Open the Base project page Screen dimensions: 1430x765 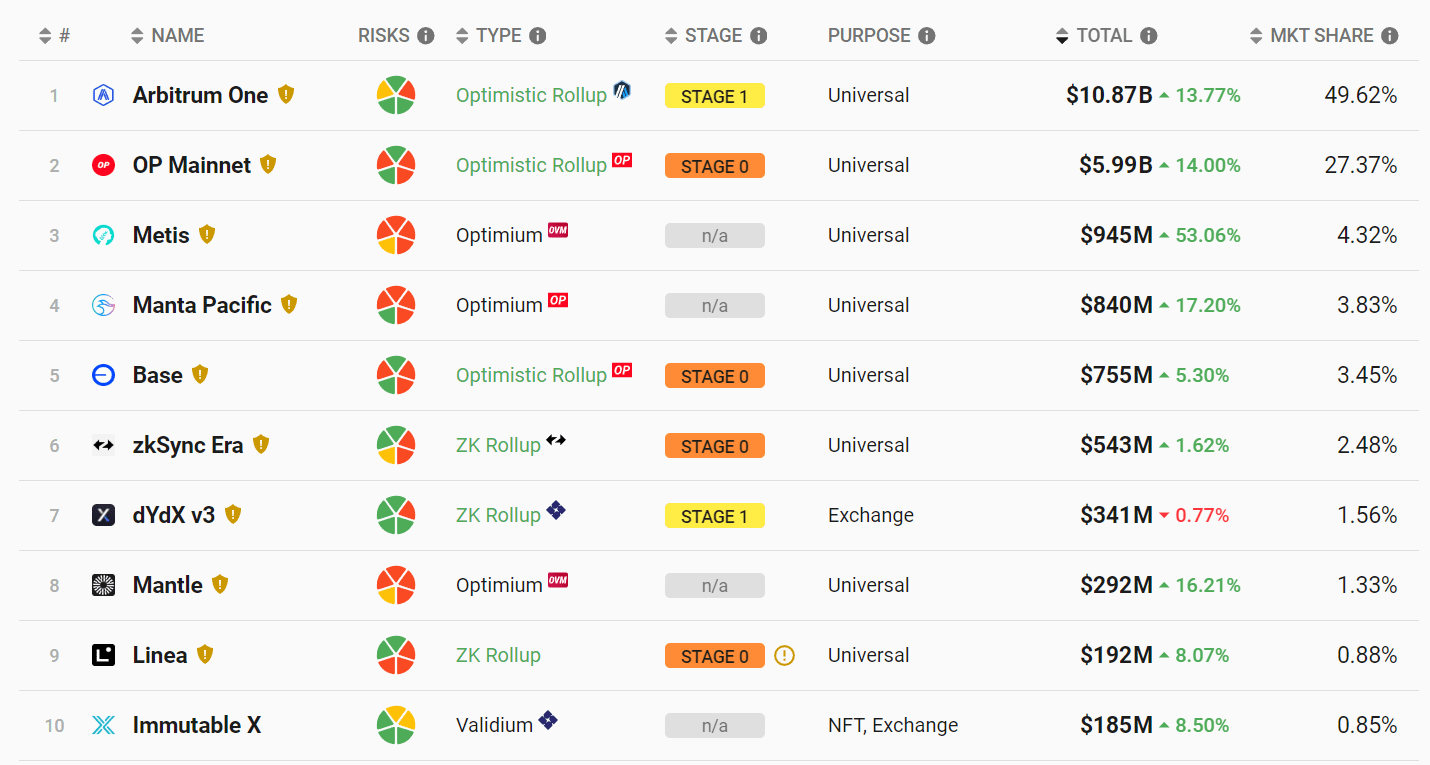point(158,375)
